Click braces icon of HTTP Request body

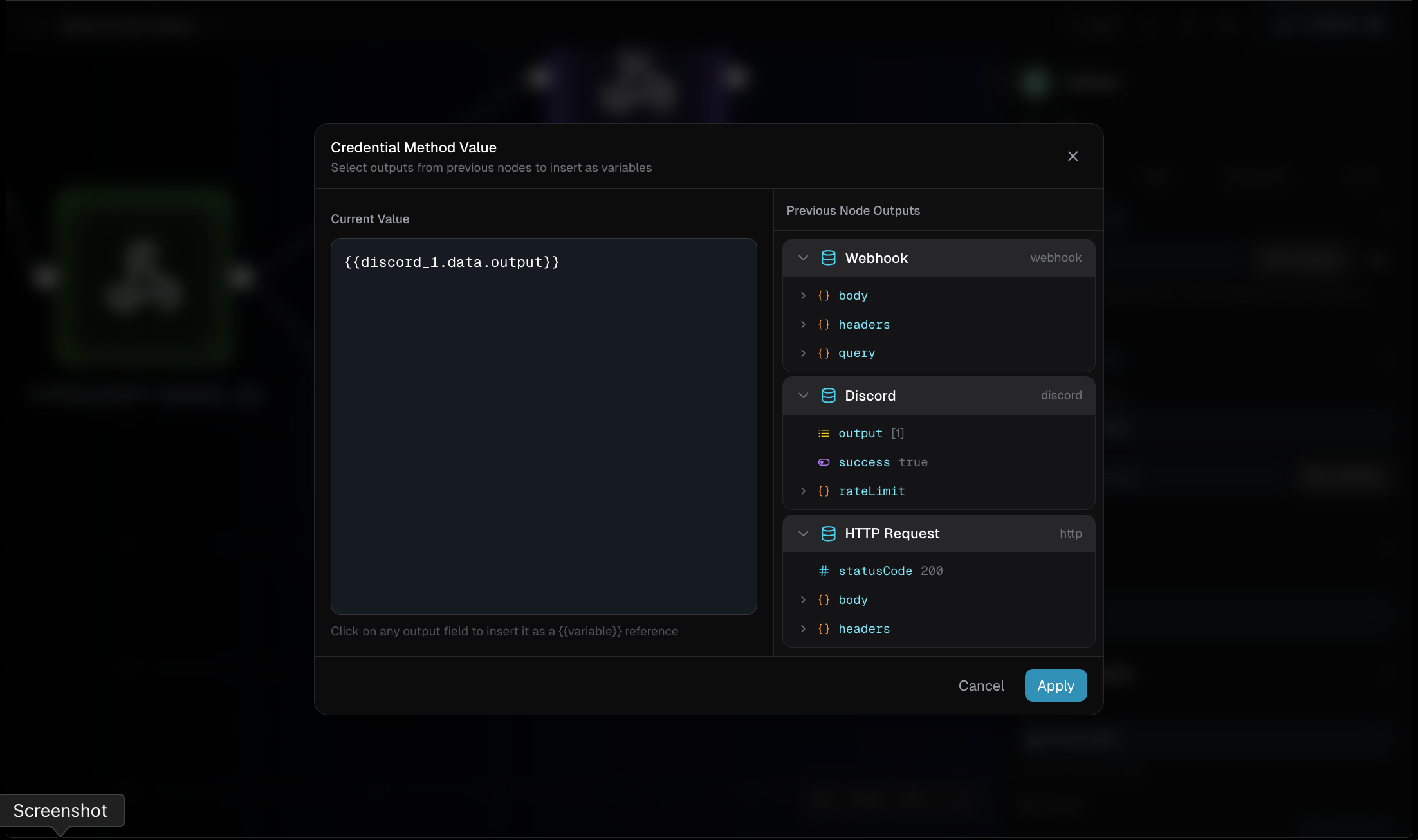pos(824,600)
